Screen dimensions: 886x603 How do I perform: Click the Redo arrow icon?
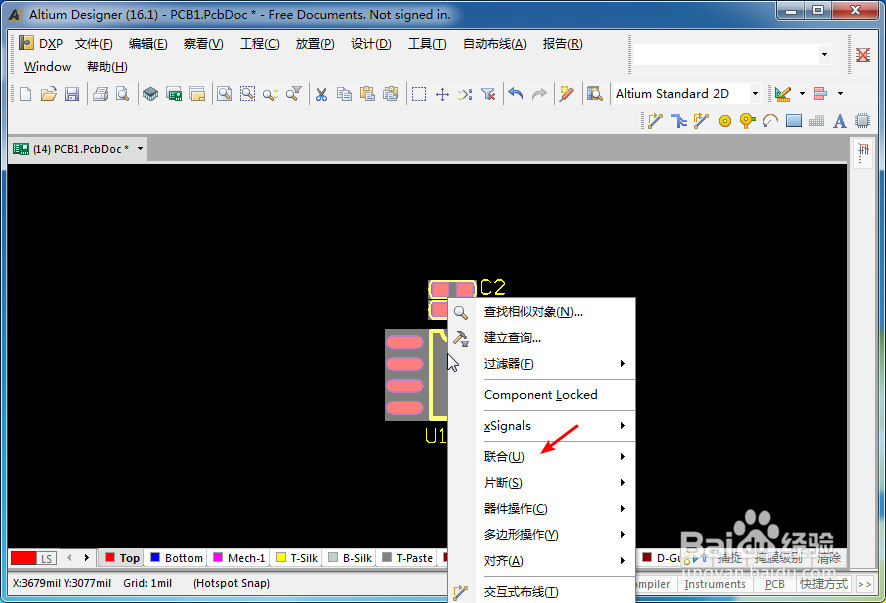click(x=539, y=94)
